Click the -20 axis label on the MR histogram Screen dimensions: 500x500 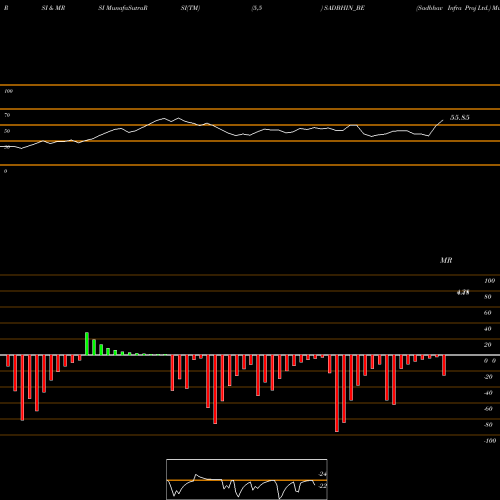pyautogui.click(x=488, y=377)
